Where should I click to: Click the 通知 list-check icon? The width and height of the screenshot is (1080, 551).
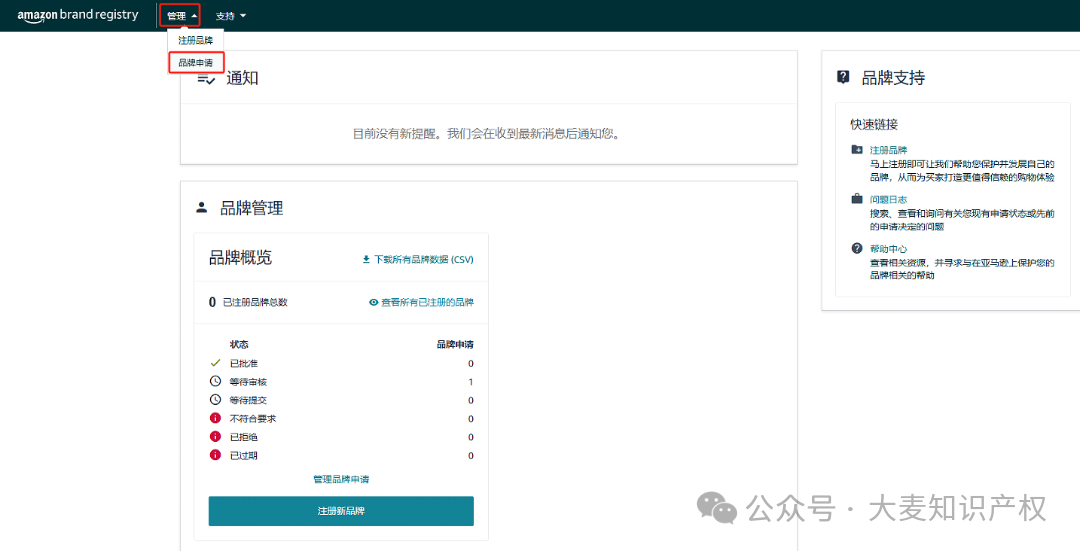point(207,79)
